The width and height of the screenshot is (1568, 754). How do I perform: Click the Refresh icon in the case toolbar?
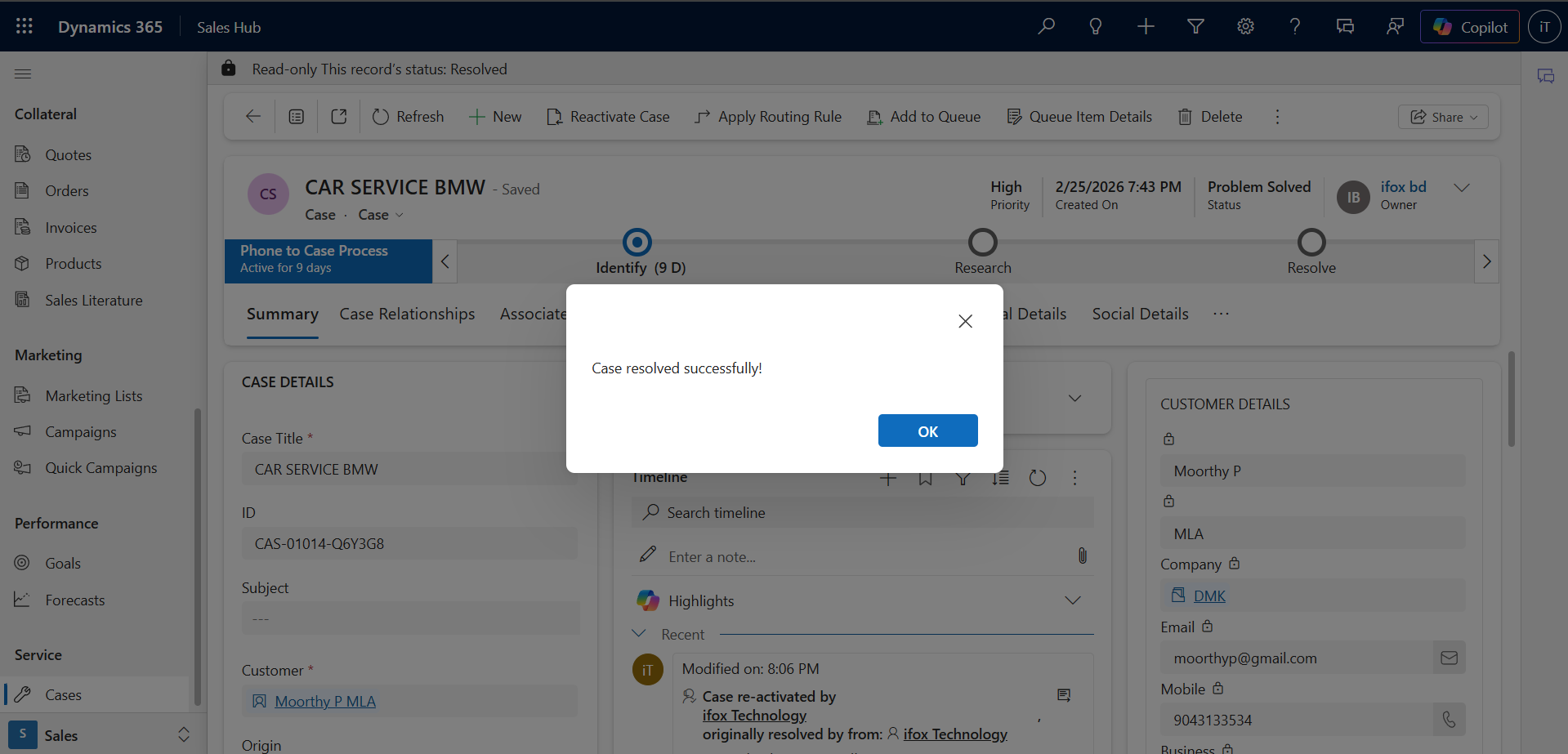coord(380,116)
